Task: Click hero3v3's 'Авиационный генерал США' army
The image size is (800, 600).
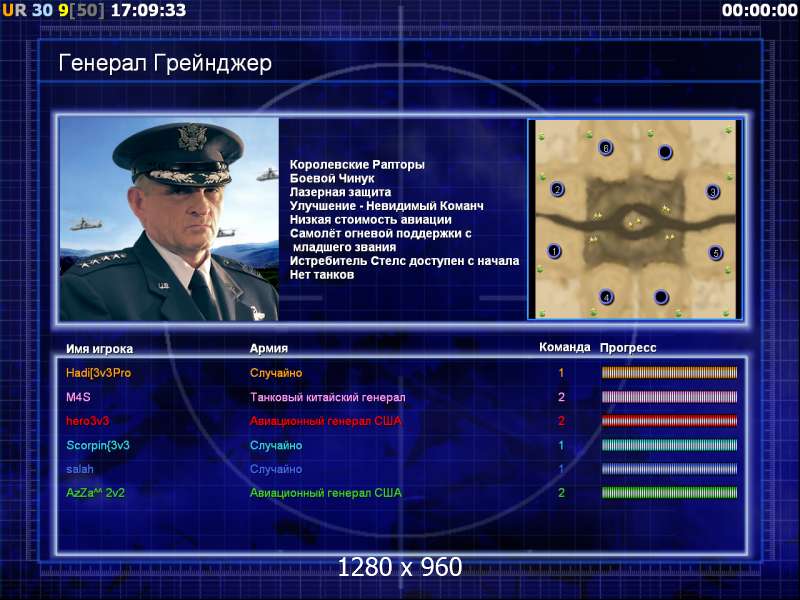Action: pyautogui.click(x=326, y=421)
